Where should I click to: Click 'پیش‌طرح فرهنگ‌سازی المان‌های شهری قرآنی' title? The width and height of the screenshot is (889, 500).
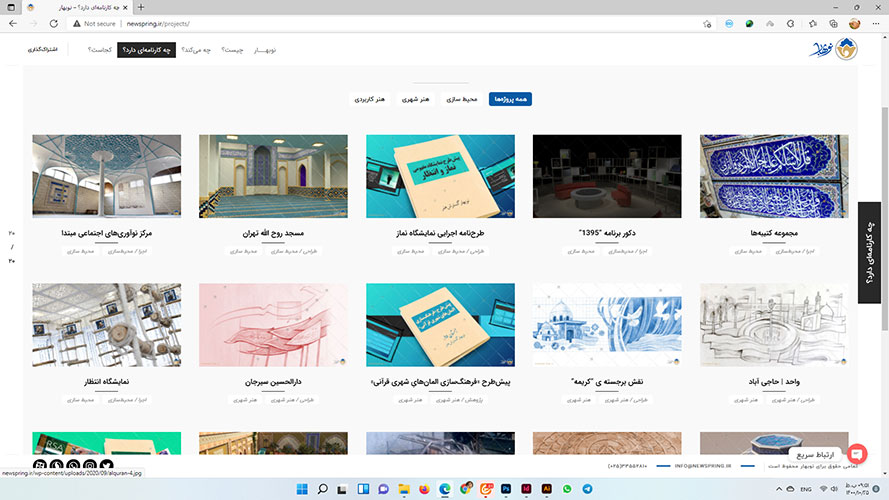[440, 382]
